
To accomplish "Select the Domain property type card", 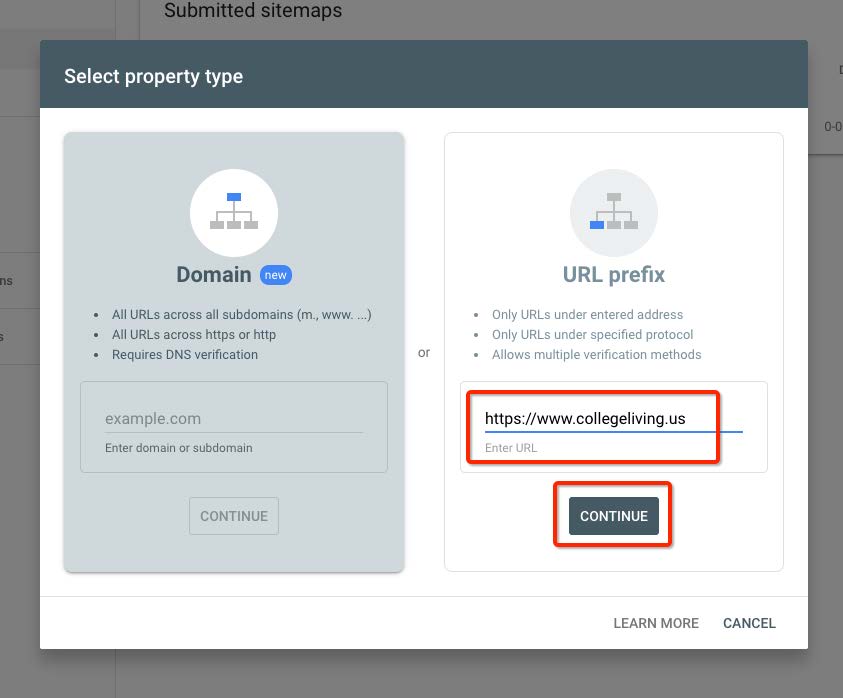I will [234, 352].
